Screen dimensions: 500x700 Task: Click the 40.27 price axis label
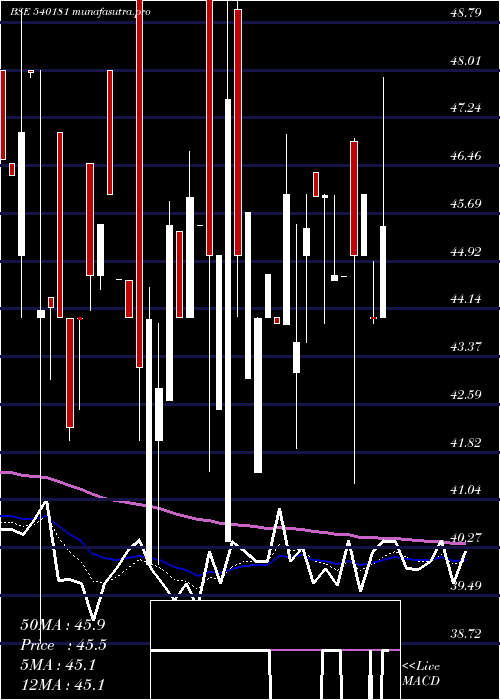pyautogui.click(x=467, y=538)
